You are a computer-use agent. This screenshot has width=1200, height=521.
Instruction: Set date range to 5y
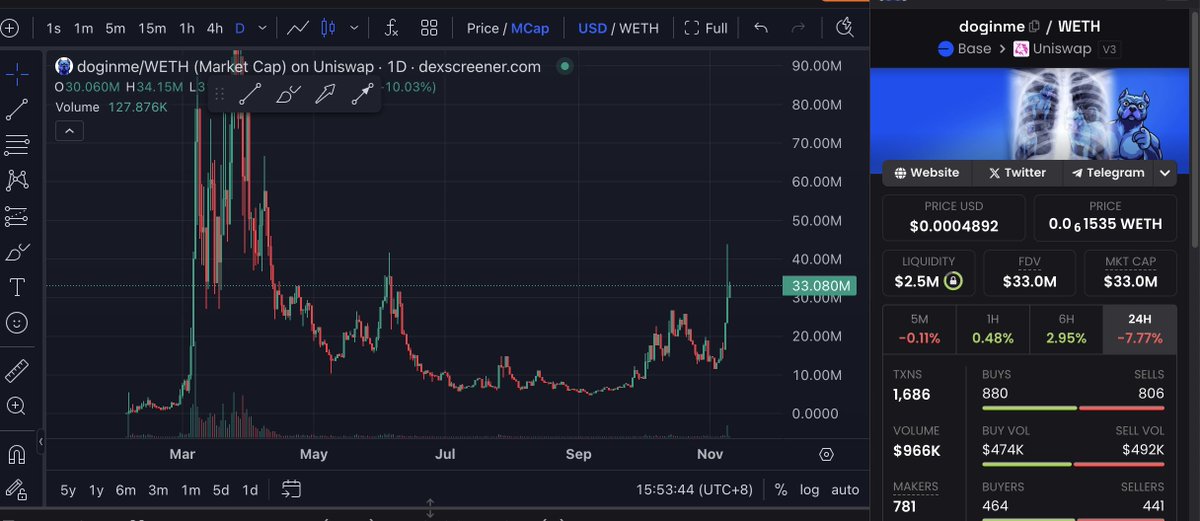pos(68,490)
